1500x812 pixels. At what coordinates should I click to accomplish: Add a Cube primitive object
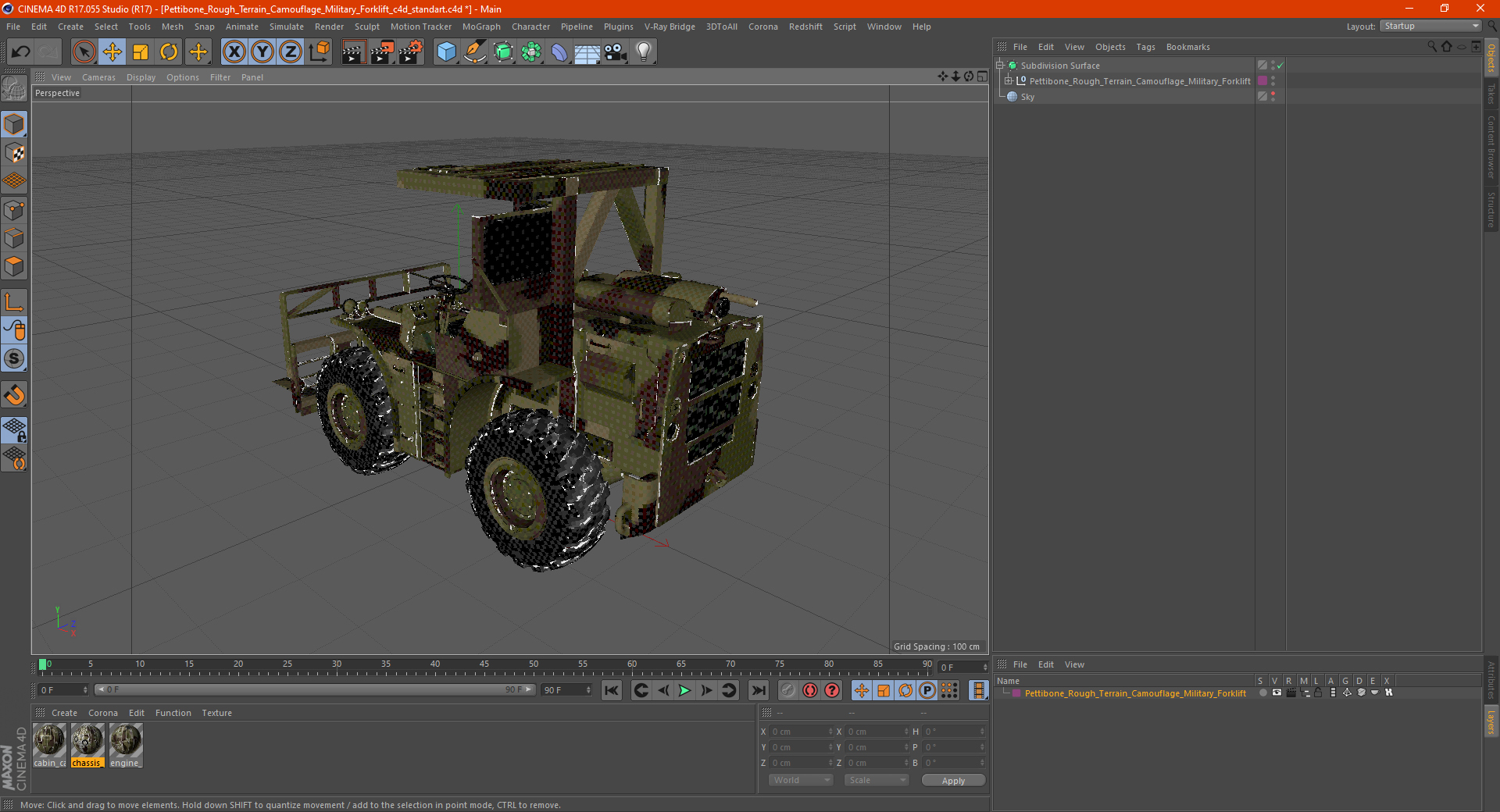[446, 52]
